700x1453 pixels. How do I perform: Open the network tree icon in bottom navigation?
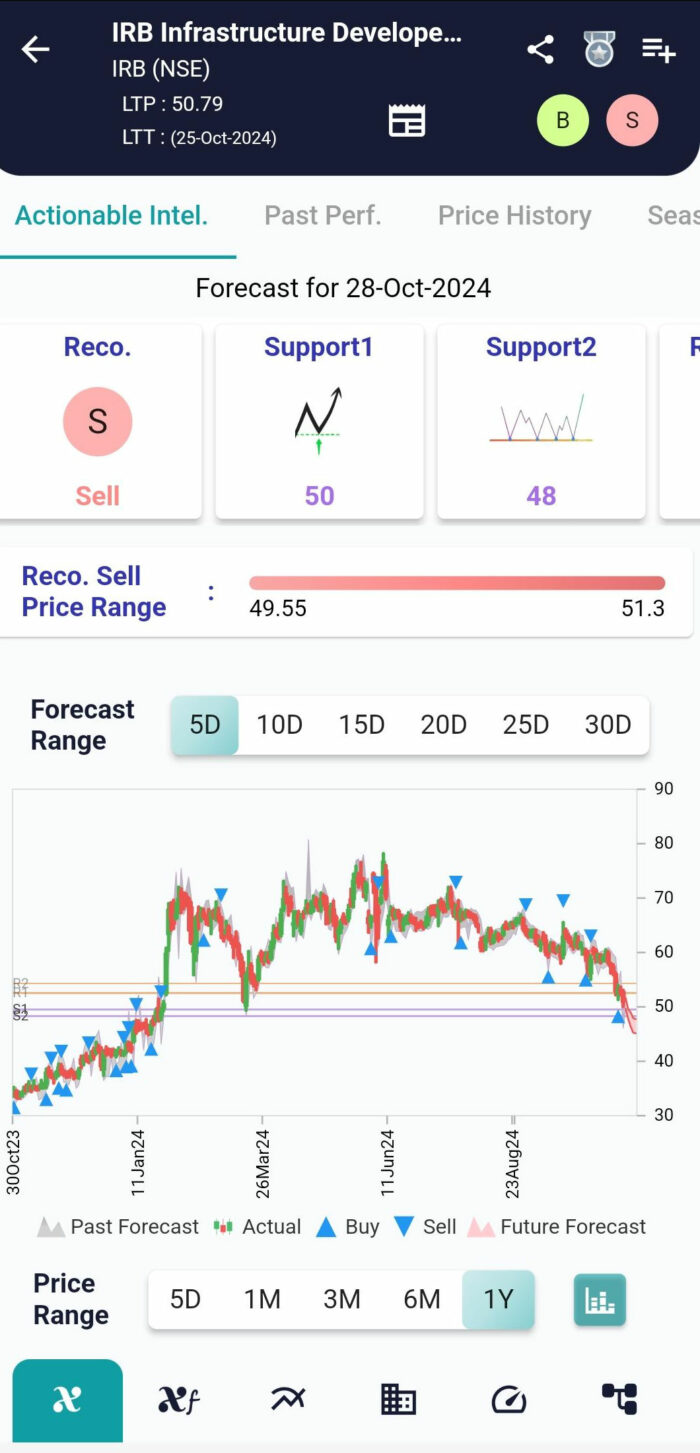619,1399
